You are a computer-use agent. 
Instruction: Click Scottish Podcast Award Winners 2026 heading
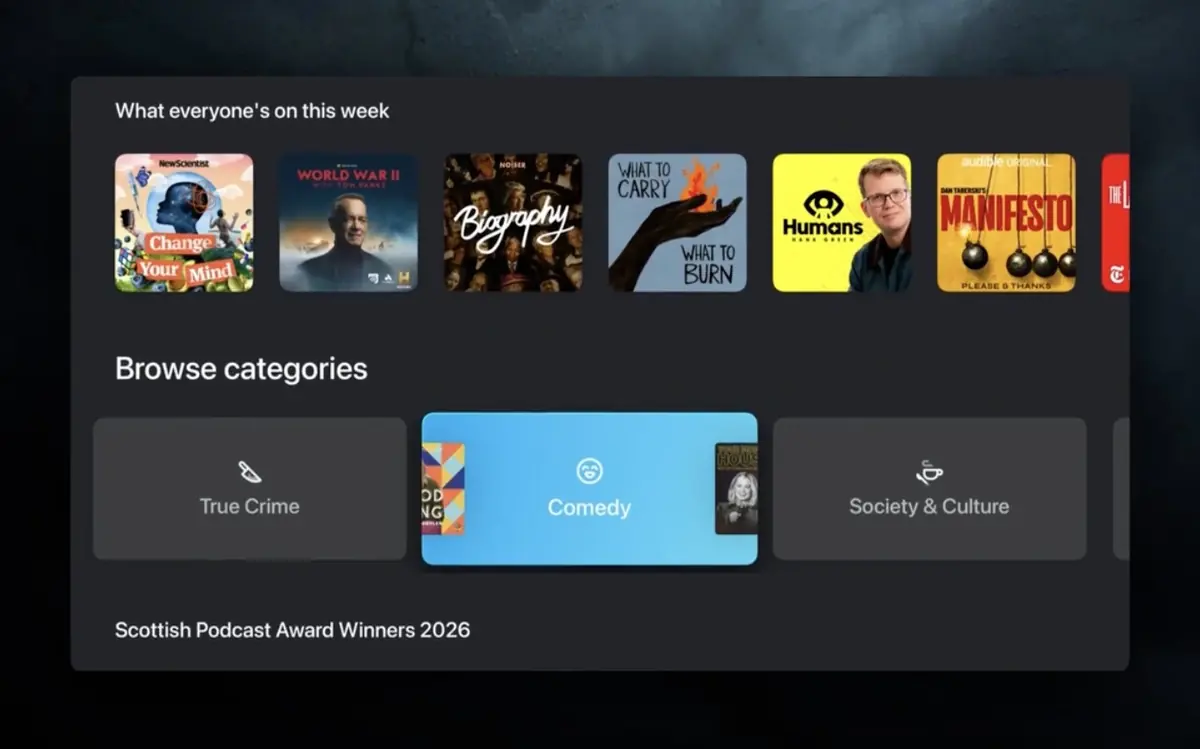coord(292,630)
